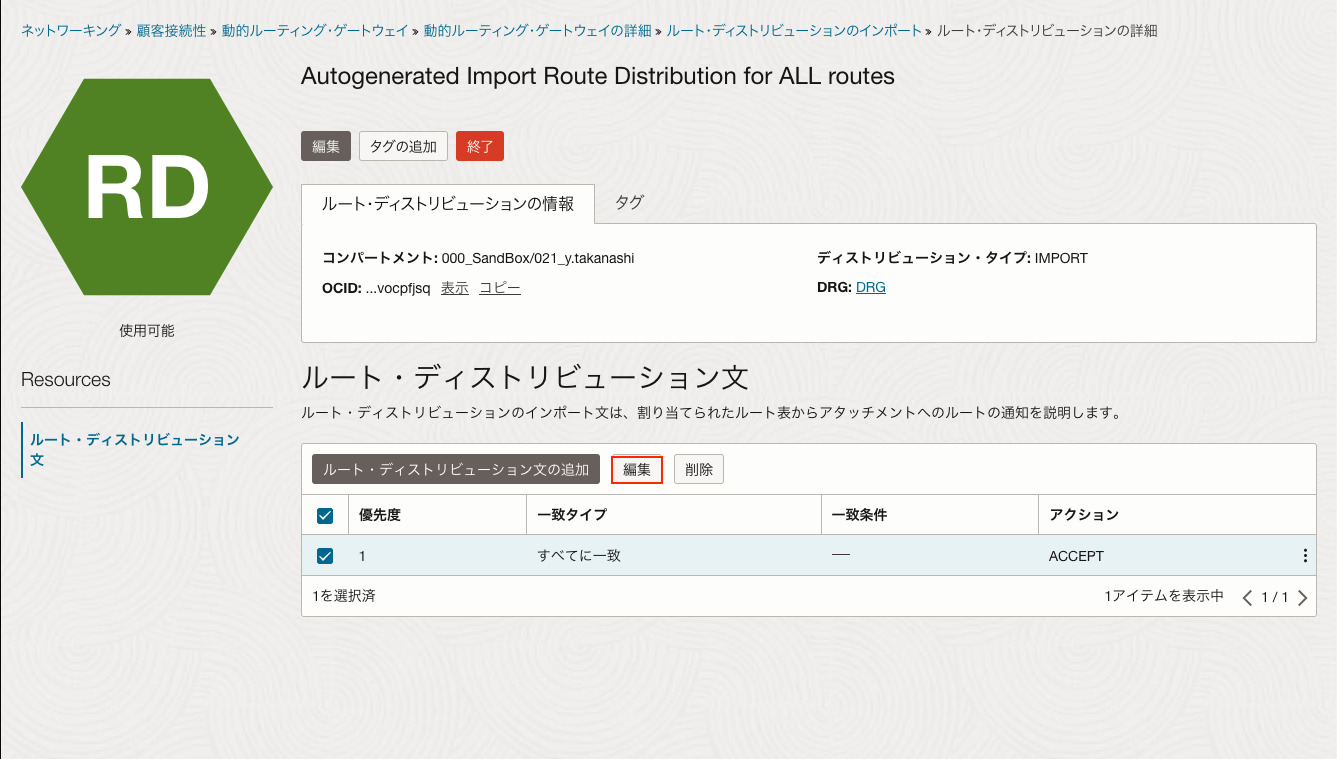Show full OCID via 表示 link
The image size is (1337, 759).
454,287
